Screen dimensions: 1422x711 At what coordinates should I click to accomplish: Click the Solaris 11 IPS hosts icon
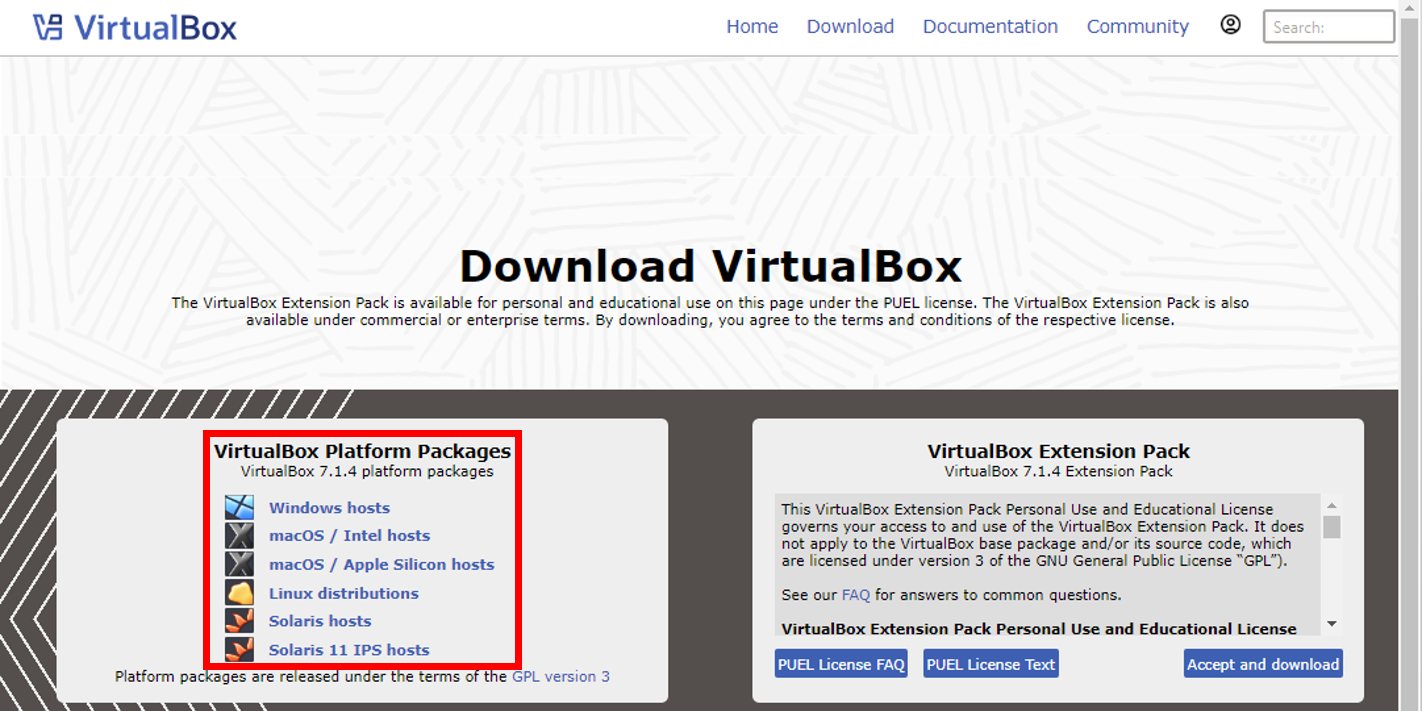point(239,649)
